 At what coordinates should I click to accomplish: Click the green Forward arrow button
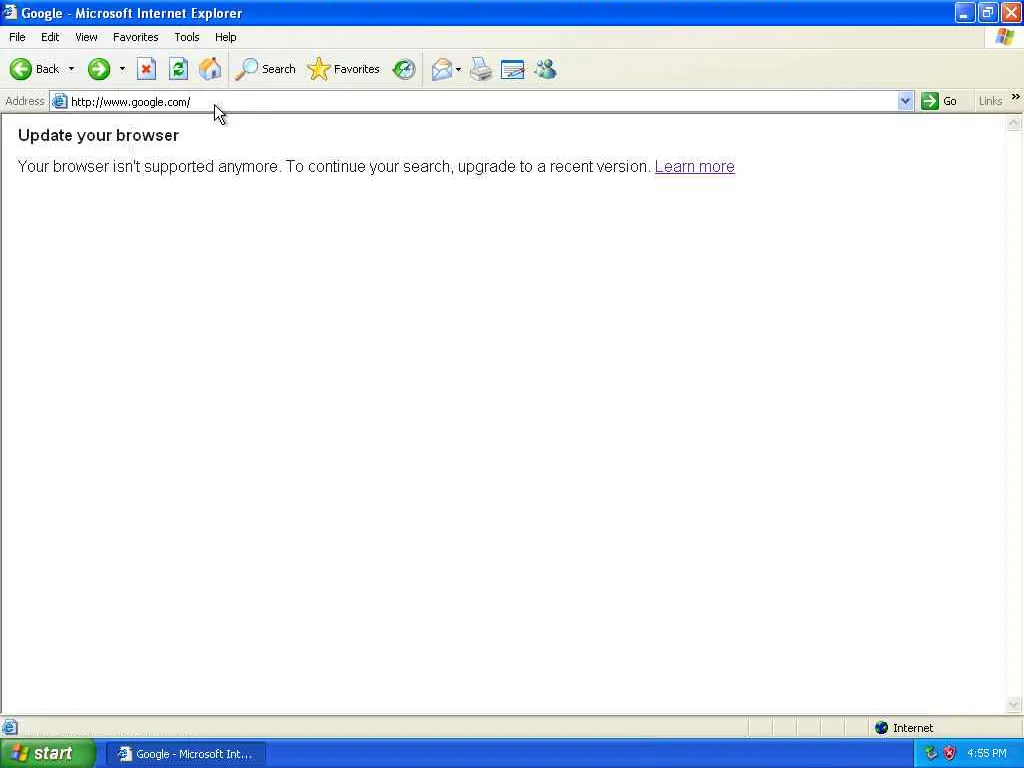click(99, 69)
